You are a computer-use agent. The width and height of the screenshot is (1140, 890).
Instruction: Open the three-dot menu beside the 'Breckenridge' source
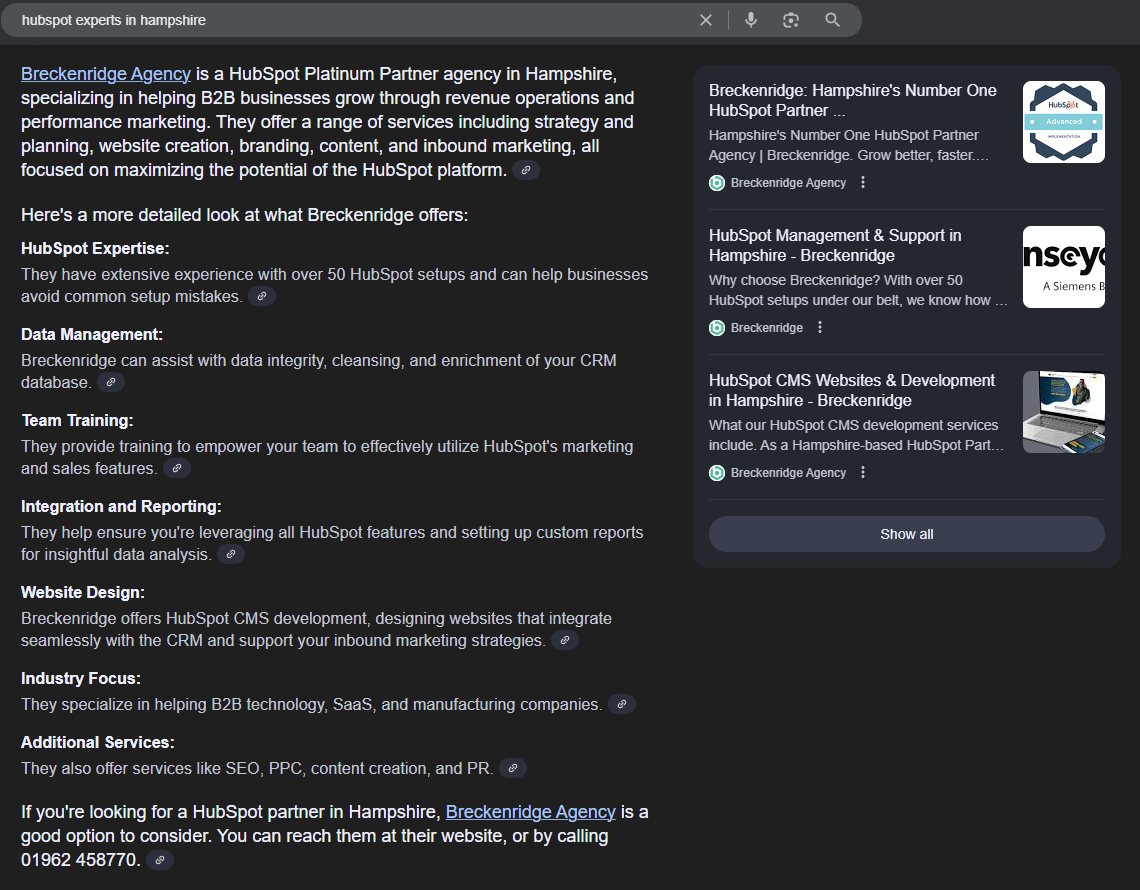coord(820,327)
